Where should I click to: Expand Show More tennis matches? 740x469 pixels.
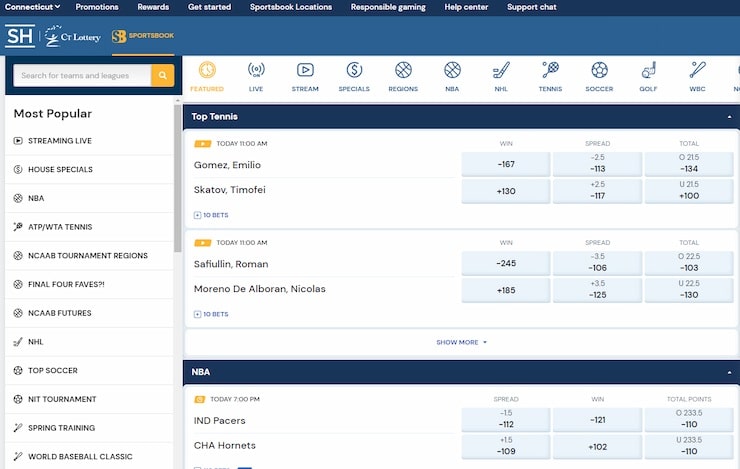pyautogui.click(x=461, y=342)
